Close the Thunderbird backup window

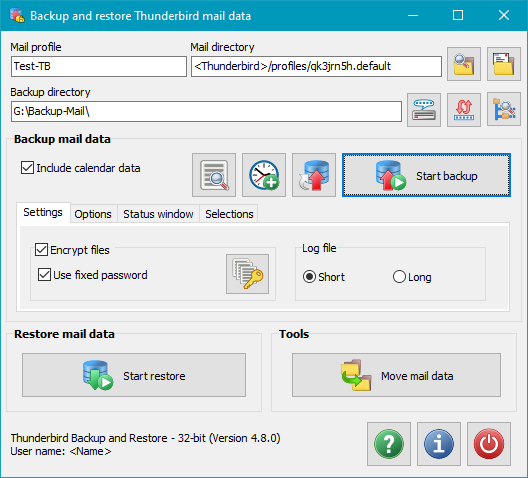point(504,15)
